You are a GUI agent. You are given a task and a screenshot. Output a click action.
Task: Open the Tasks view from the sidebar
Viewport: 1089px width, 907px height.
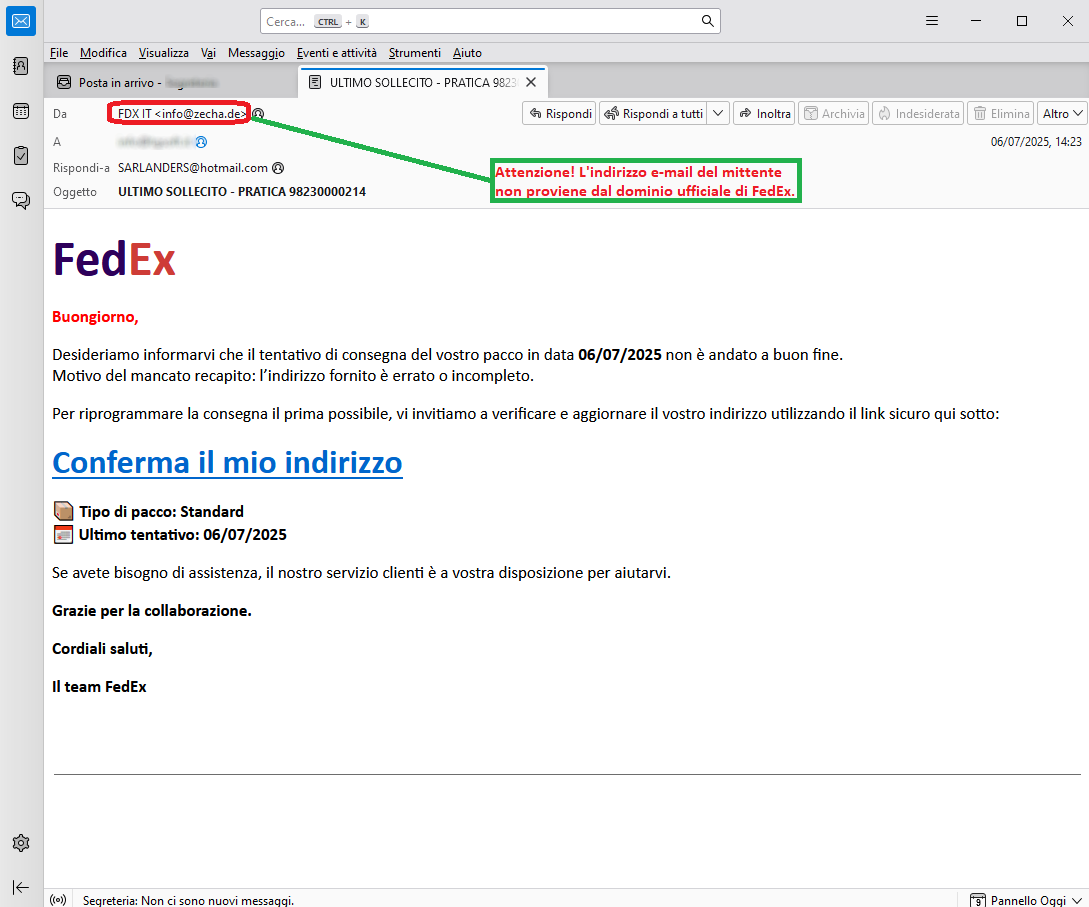coord(21,156)
